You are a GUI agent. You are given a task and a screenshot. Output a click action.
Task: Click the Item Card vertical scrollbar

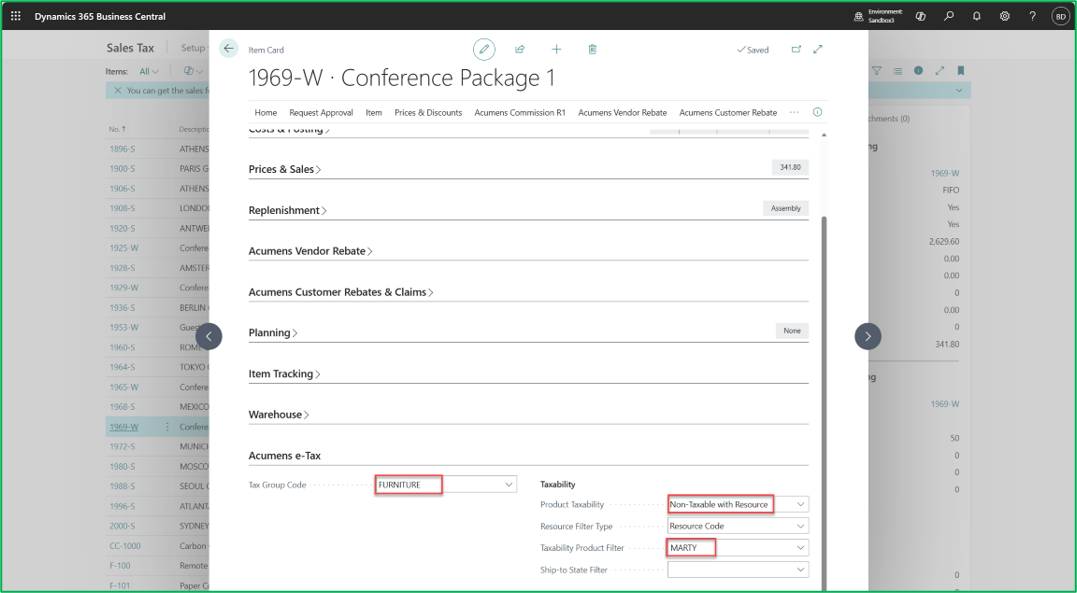[x=824, y=404]
